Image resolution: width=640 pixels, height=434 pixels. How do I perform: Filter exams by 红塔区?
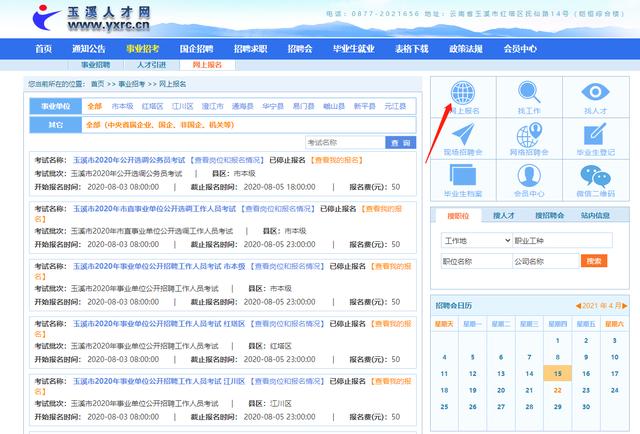click(153, 106)
